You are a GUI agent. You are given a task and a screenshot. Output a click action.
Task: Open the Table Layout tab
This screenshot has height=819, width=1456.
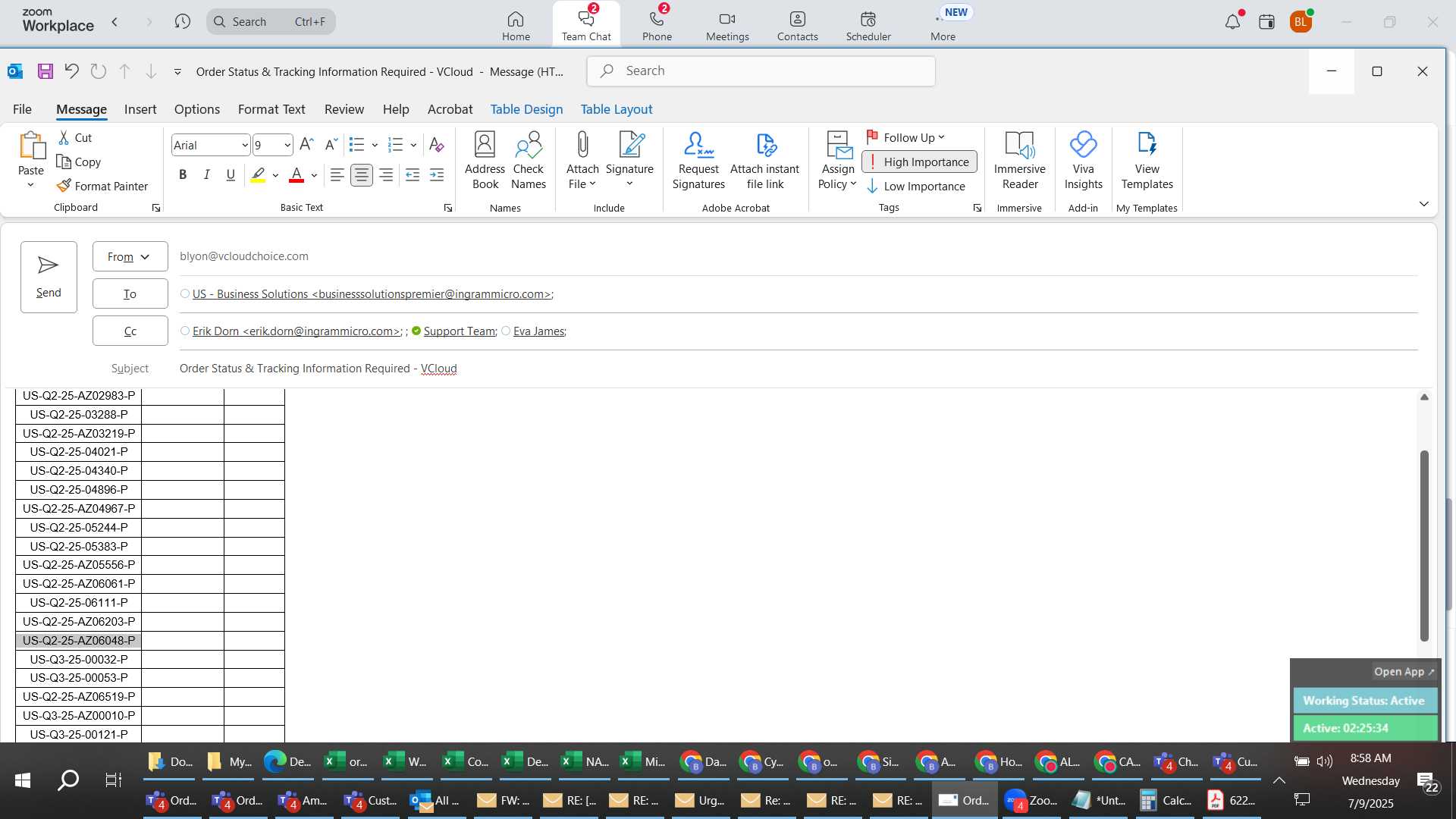tap(617, 109)
